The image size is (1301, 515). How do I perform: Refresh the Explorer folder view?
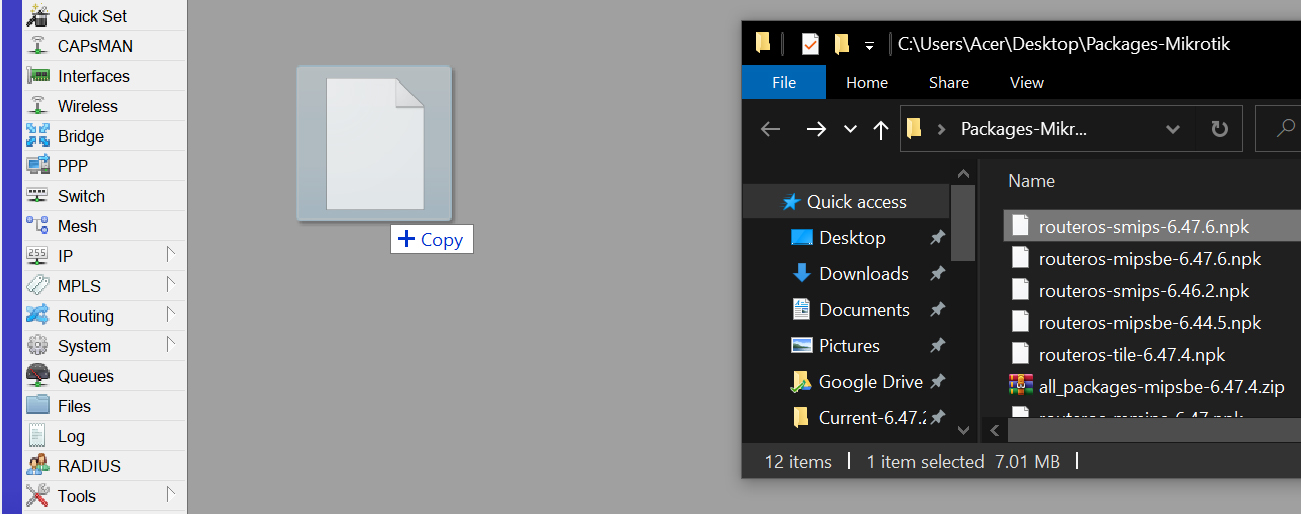click(1219, 129)
